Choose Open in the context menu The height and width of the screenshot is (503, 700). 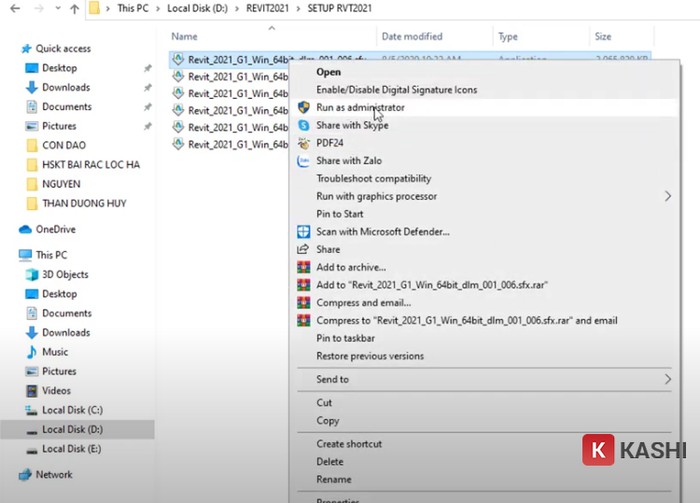(x=329, y=72)
